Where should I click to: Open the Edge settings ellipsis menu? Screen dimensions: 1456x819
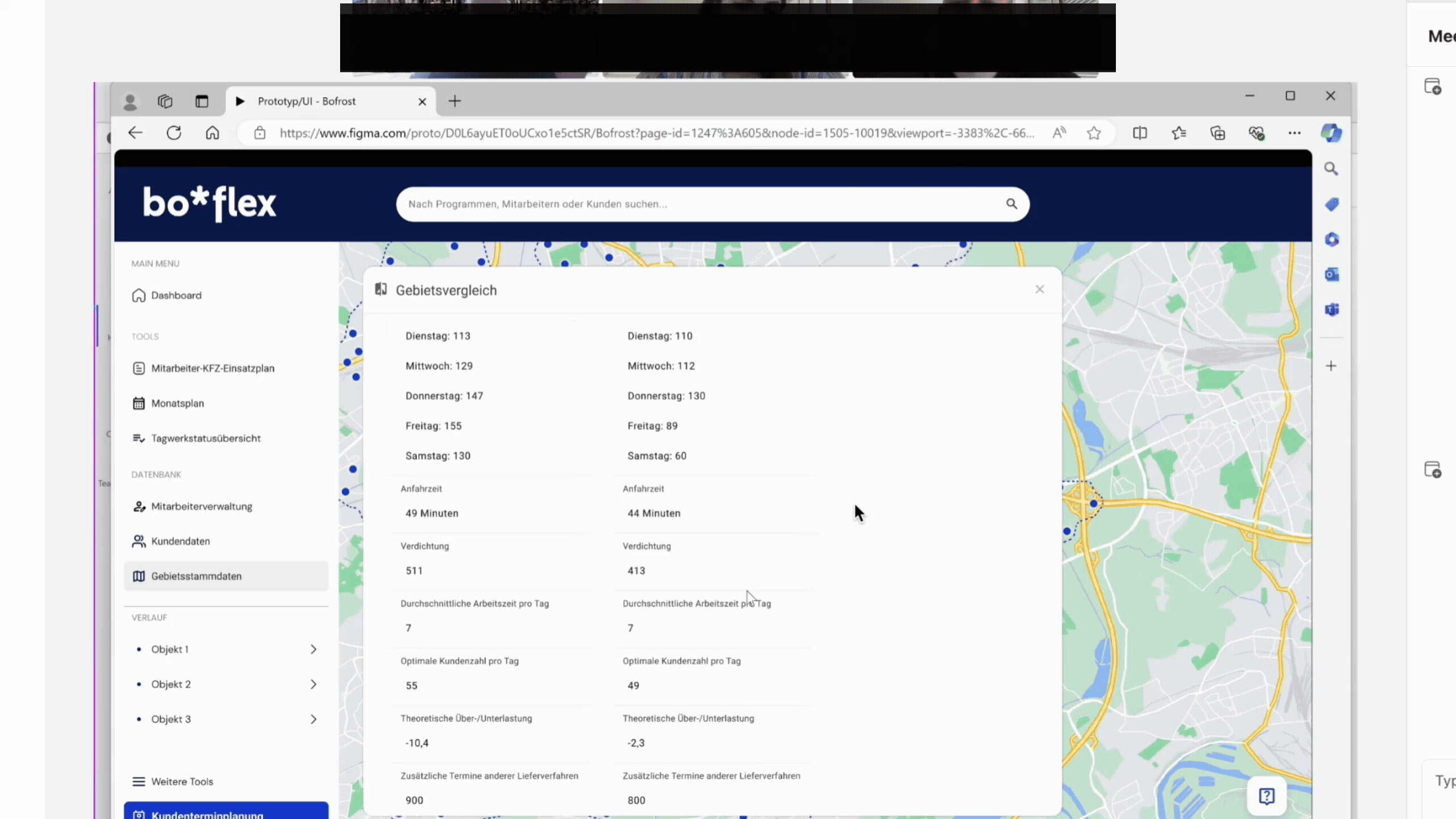pyautogui.click(x=1294, y=133)
